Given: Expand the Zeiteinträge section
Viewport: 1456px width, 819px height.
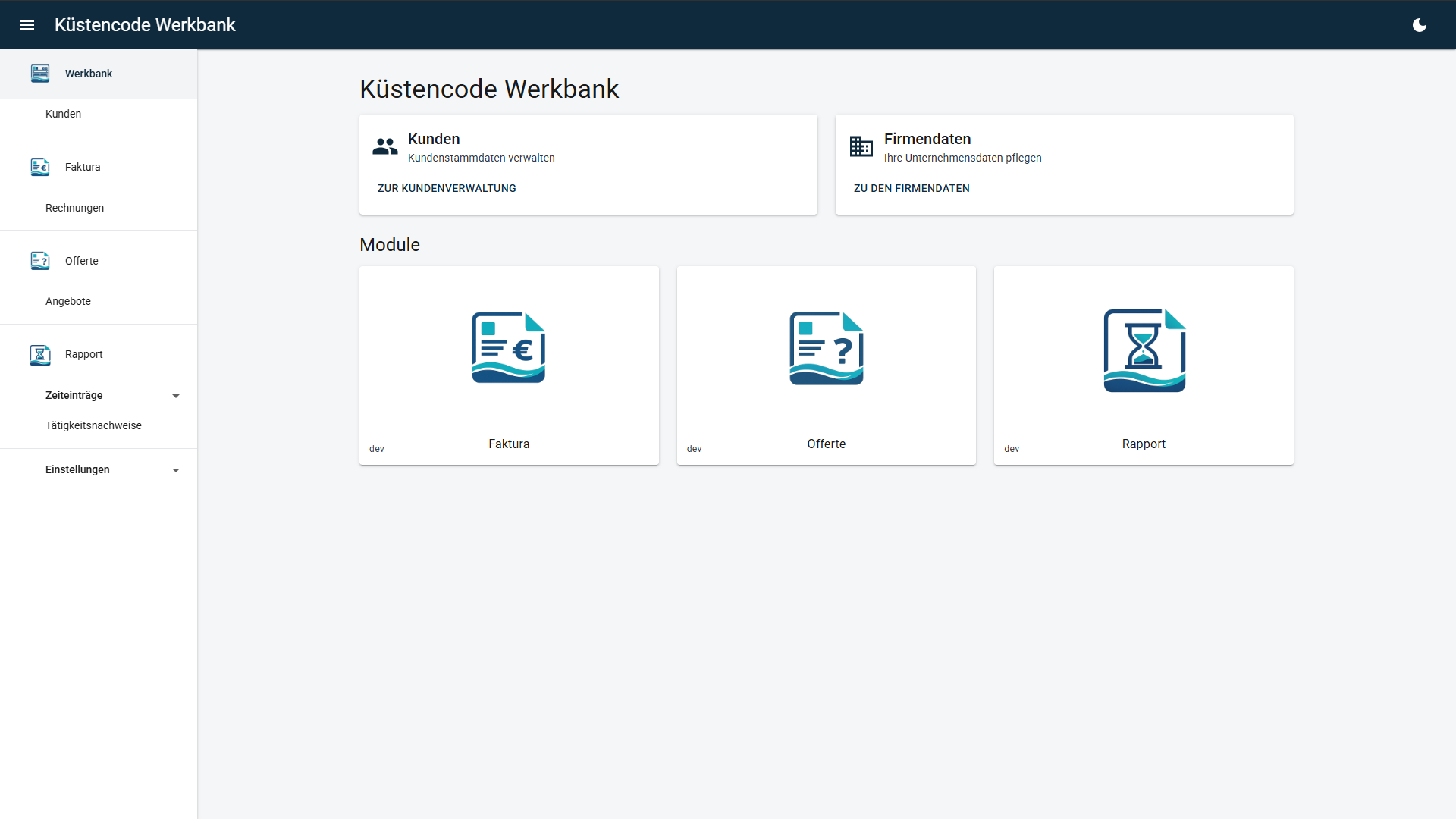Looking at the screenshot, I should [176, 395].
